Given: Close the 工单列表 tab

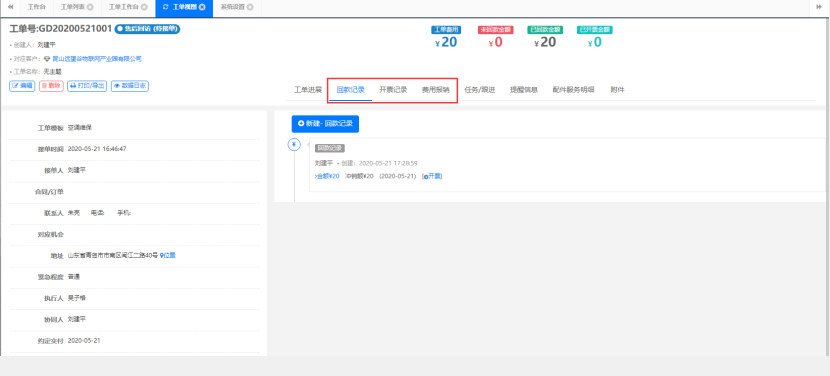Looking at the screenshot, I should click(90, 7).
